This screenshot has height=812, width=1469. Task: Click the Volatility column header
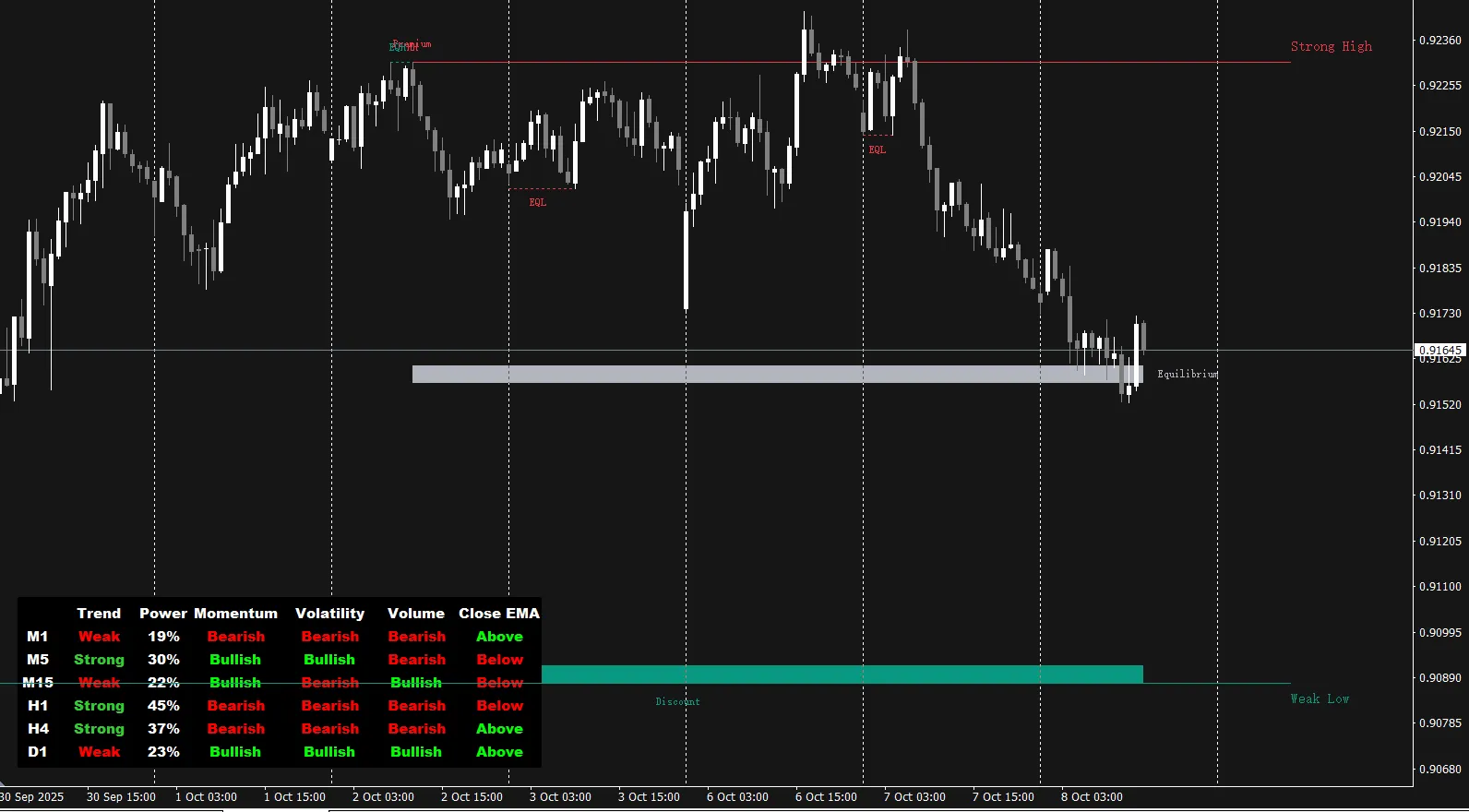pos(329,614)
